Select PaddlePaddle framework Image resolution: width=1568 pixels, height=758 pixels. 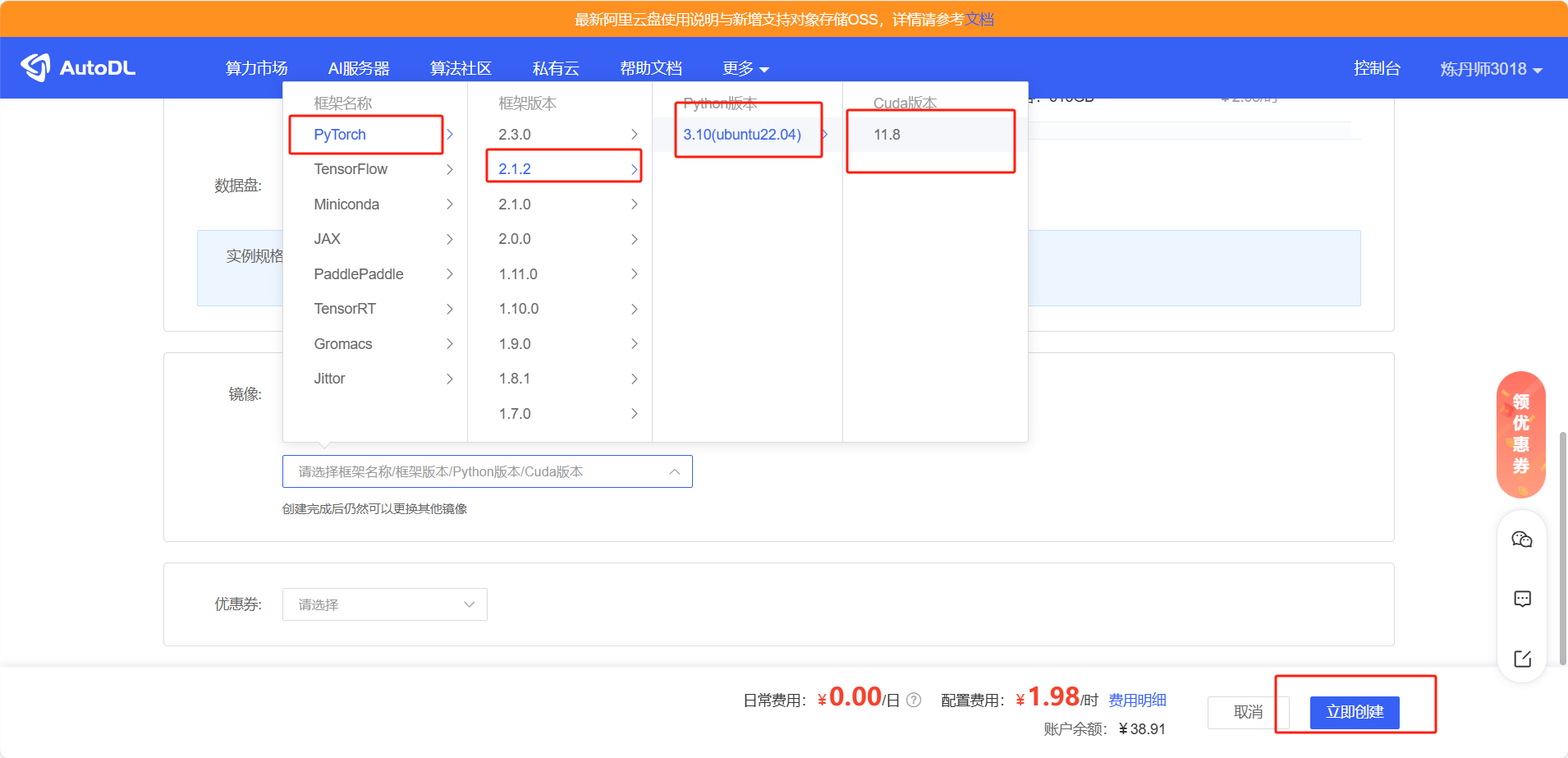tap(359, 273)
